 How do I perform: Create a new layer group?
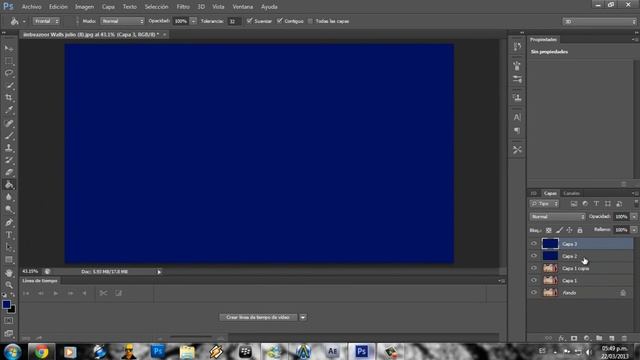599,338
